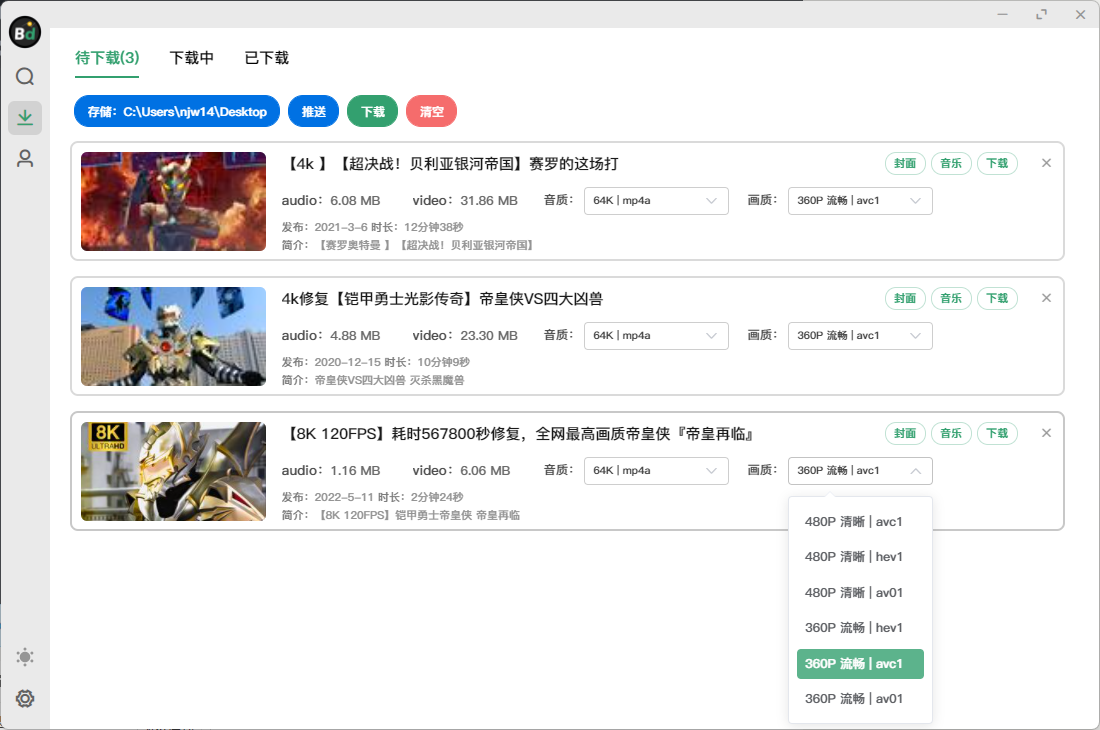Click text 发布: 2021-3-6 时长: 12分钟38秒
Viewport: 1100px width, 730px height.
pos(373,227)
